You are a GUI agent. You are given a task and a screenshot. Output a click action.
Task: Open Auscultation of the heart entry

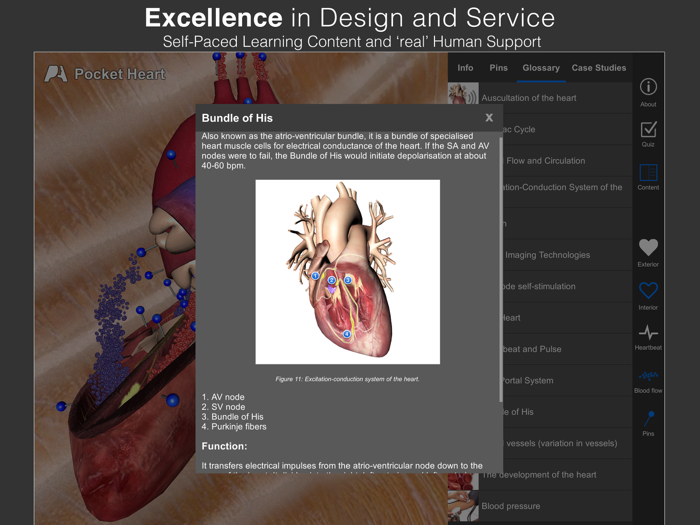[x=540, y=98]
